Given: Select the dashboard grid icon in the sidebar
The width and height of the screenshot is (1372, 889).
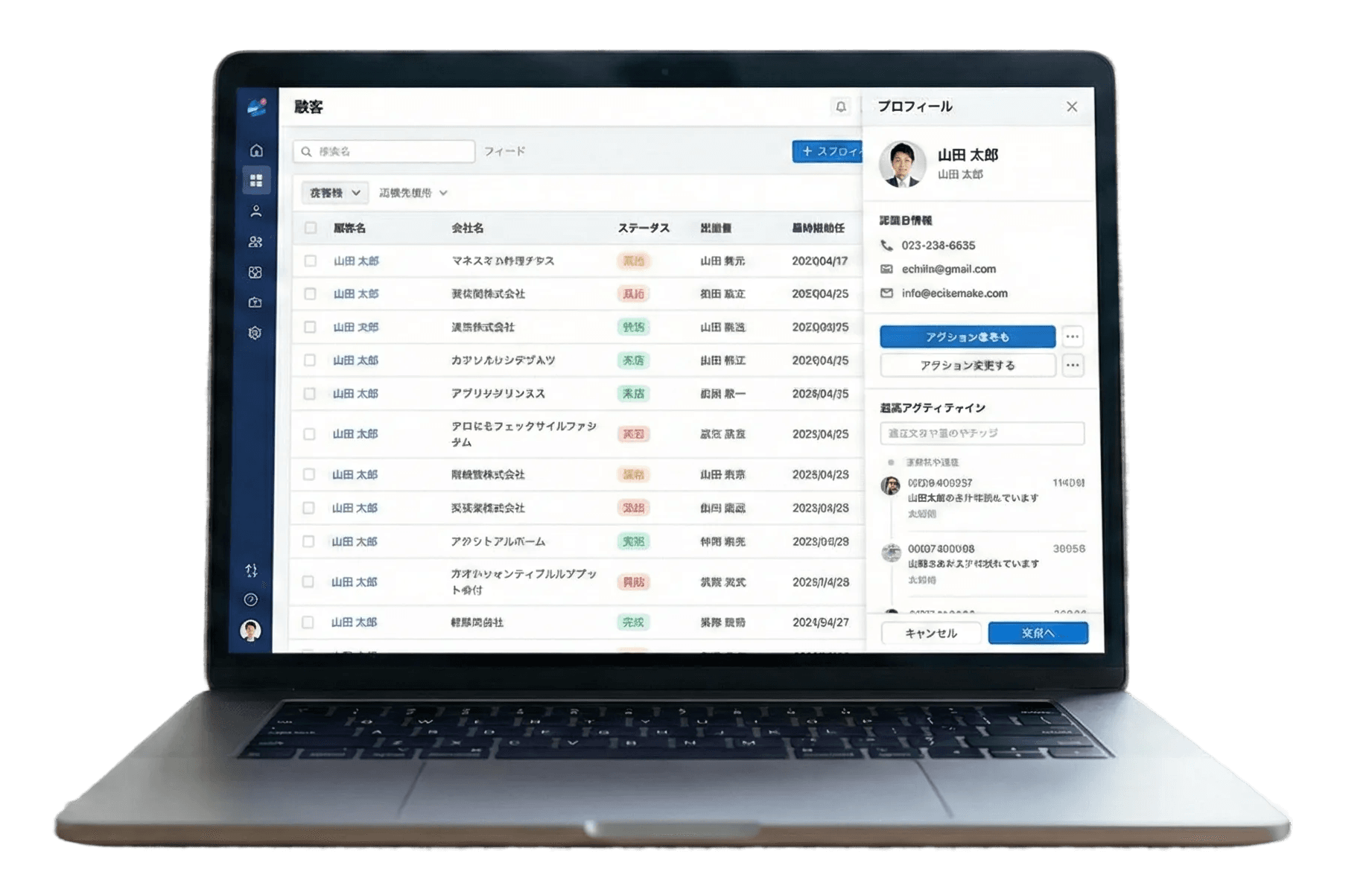Looking at the screenshot, I should pos(256,182).
